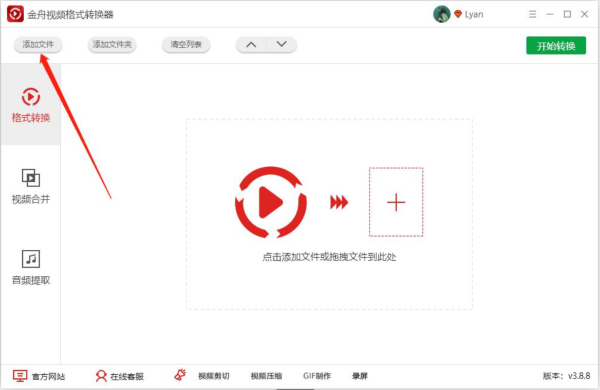Clear the list with 清空列表
600x390 pixels.
coord(186,45)
